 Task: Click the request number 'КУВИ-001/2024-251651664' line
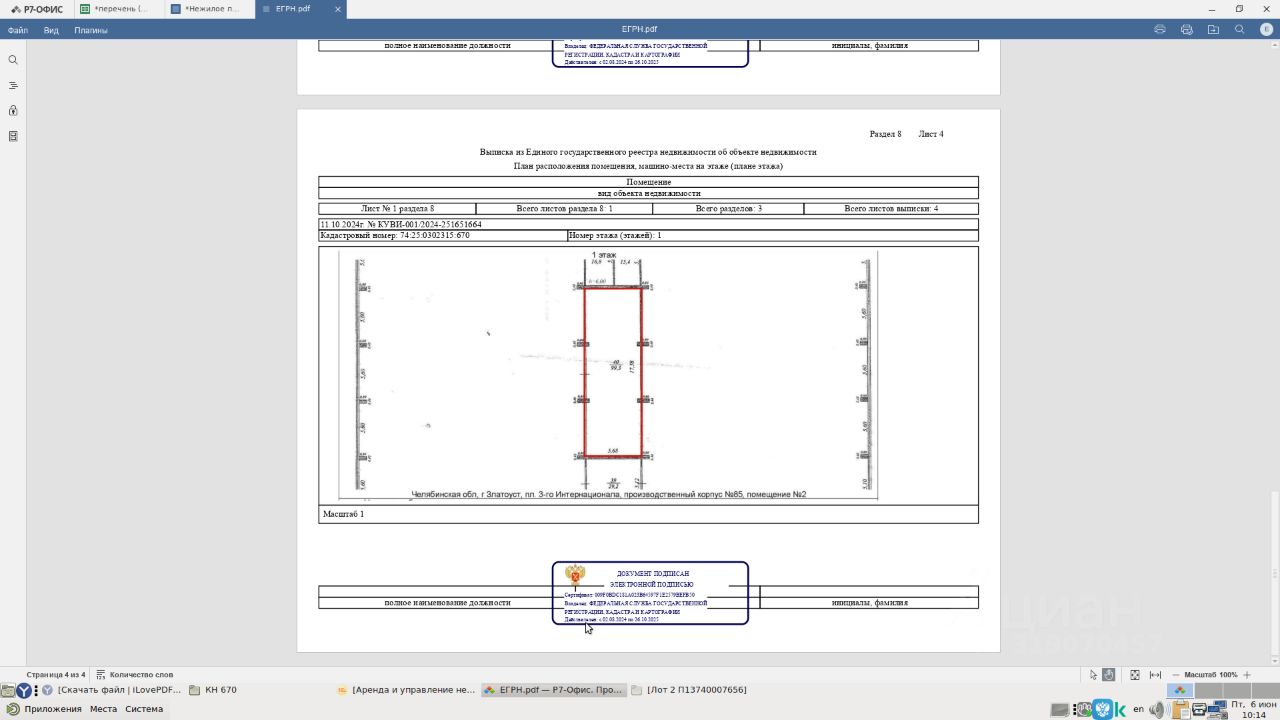[x=648, y=224]
